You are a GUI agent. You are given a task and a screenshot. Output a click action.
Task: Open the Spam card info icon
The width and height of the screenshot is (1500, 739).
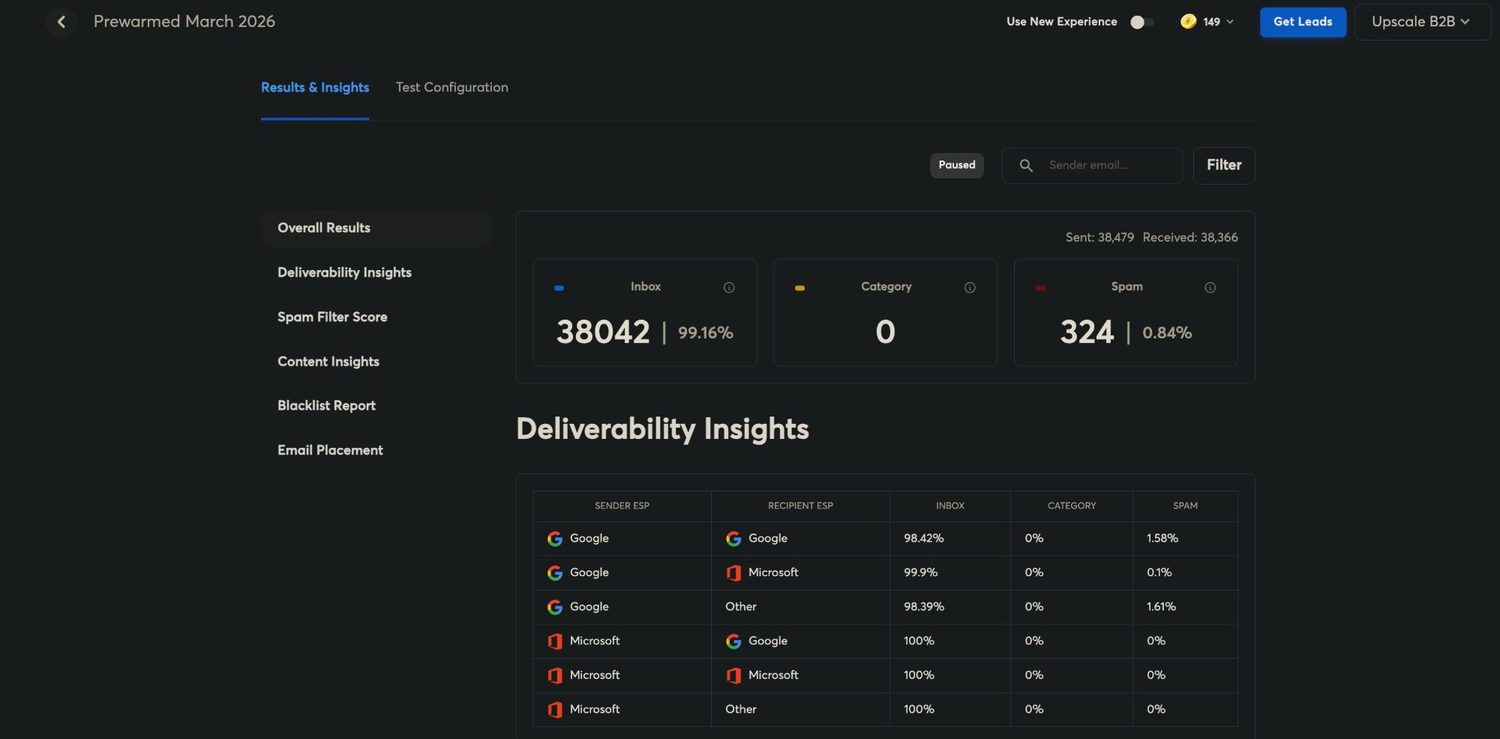(x=1210, y=288)
